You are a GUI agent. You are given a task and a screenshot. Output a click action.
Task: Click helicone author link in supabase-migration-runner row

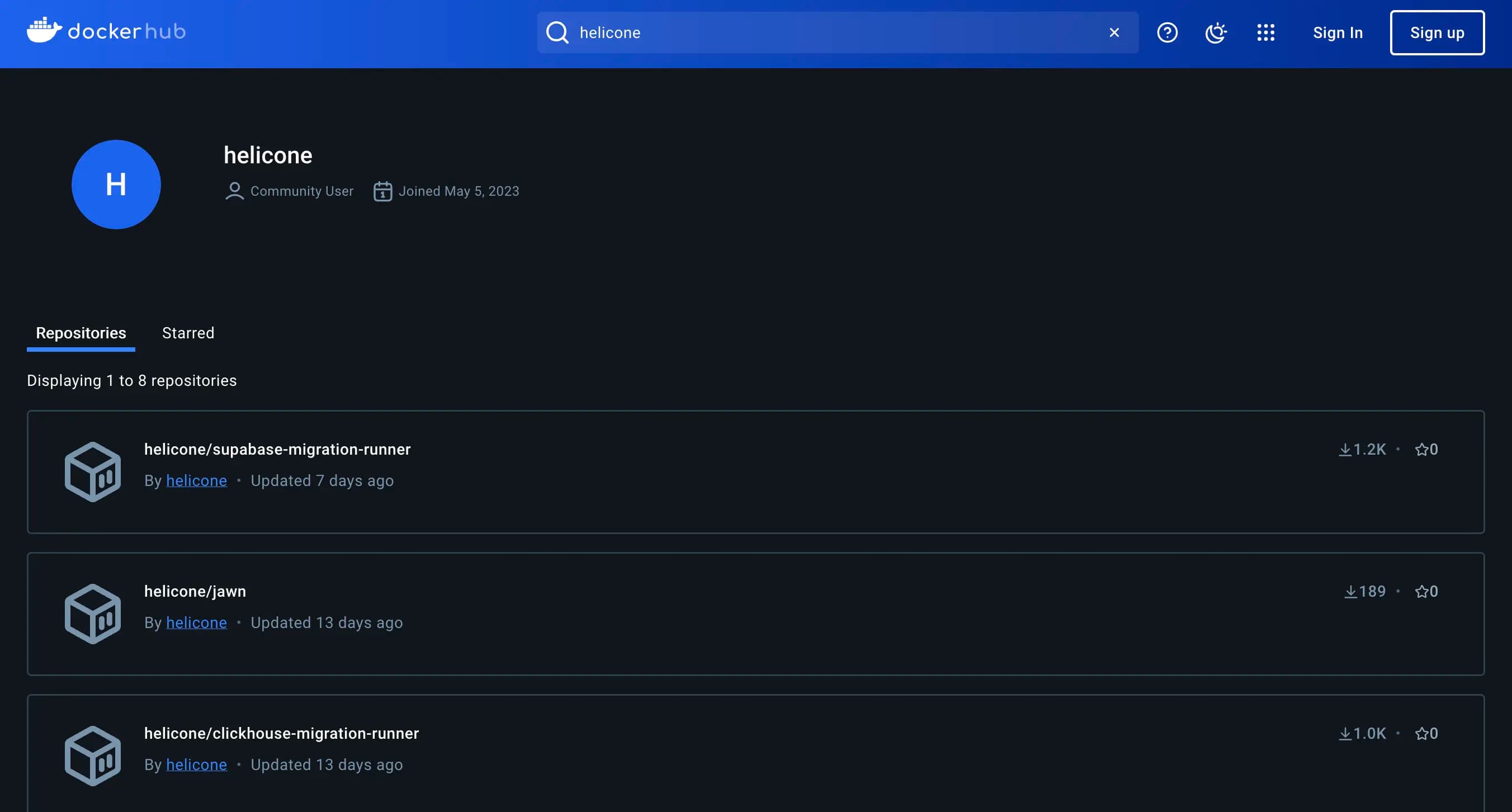[x=196, y=480]
